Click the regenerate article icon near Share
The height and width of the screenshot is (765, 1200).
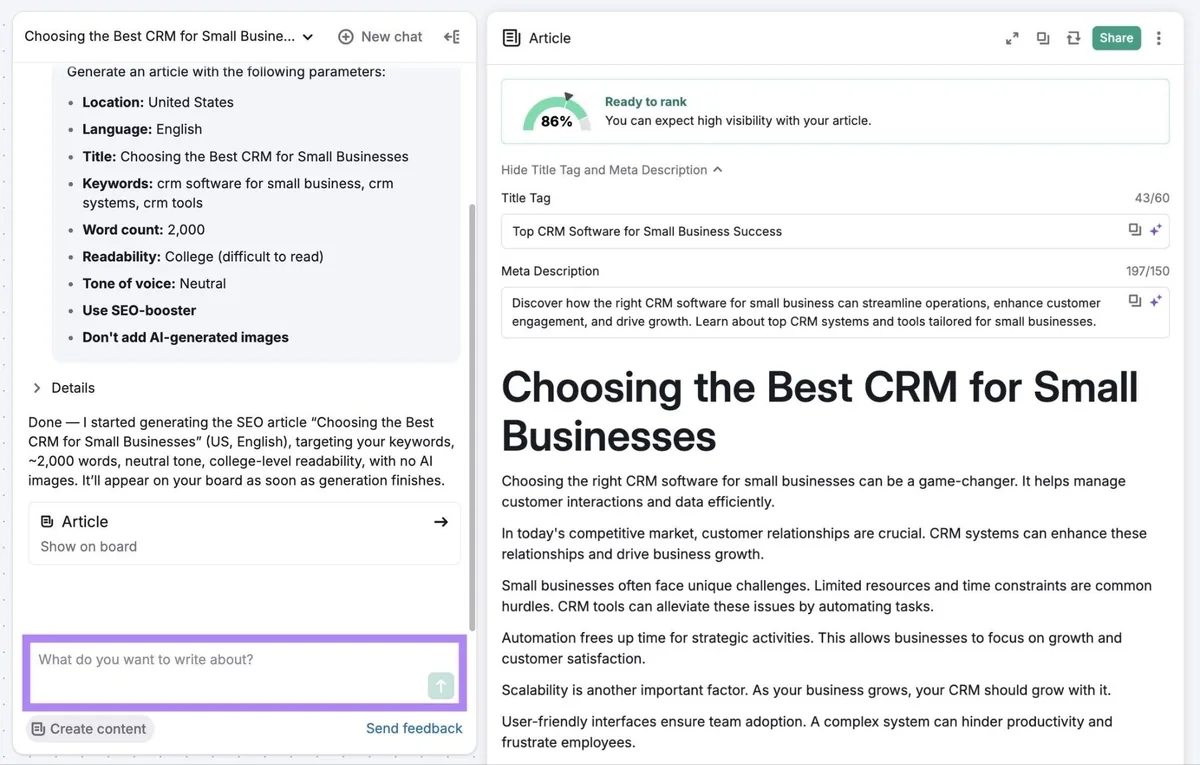pos(1074,38)
